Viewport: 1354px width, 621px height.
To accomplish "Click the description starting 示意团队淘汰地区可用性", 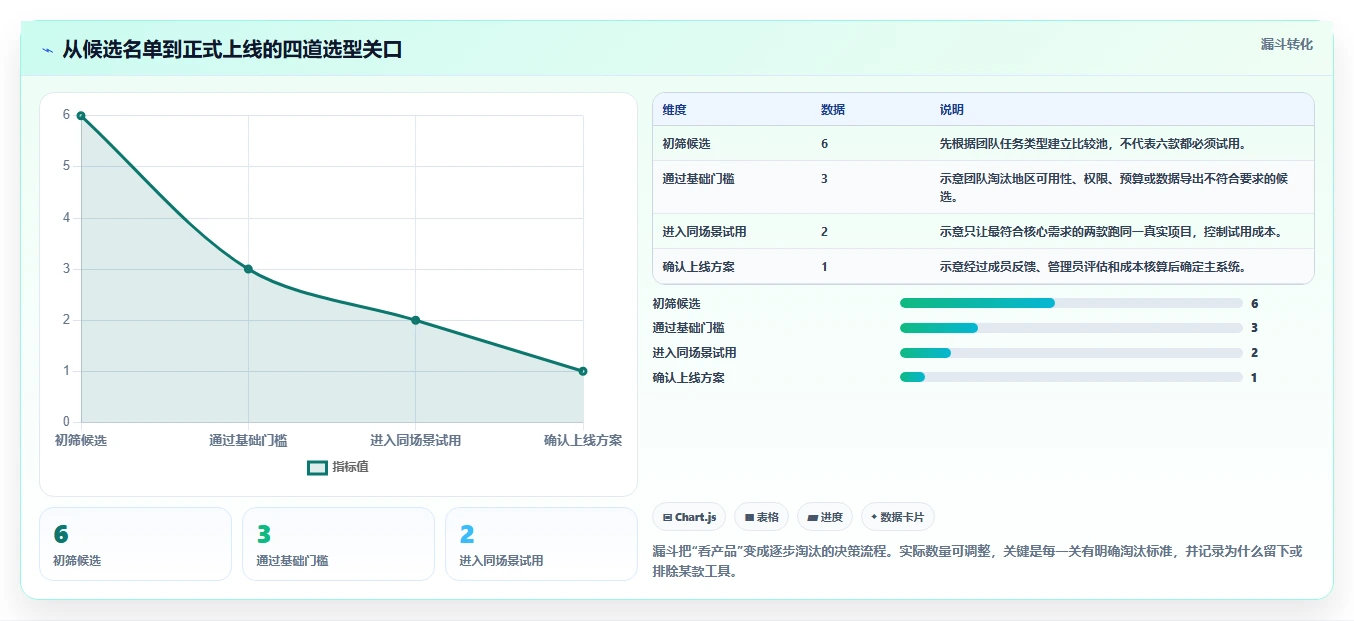I will pos(1113,188).
